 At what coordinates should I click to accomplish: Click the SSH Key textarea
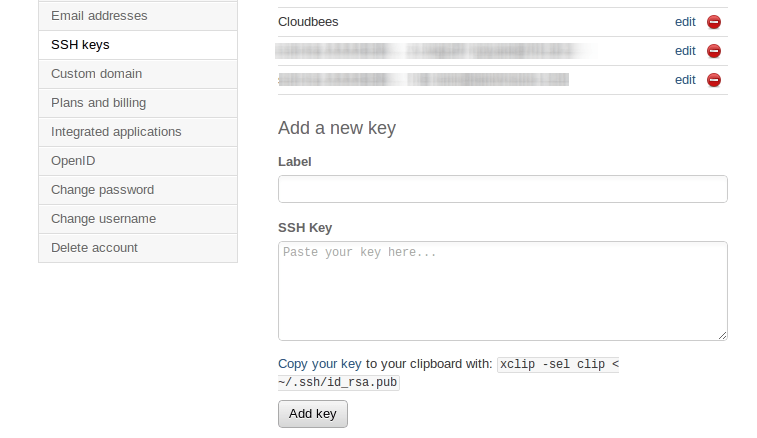pos(503,291)
